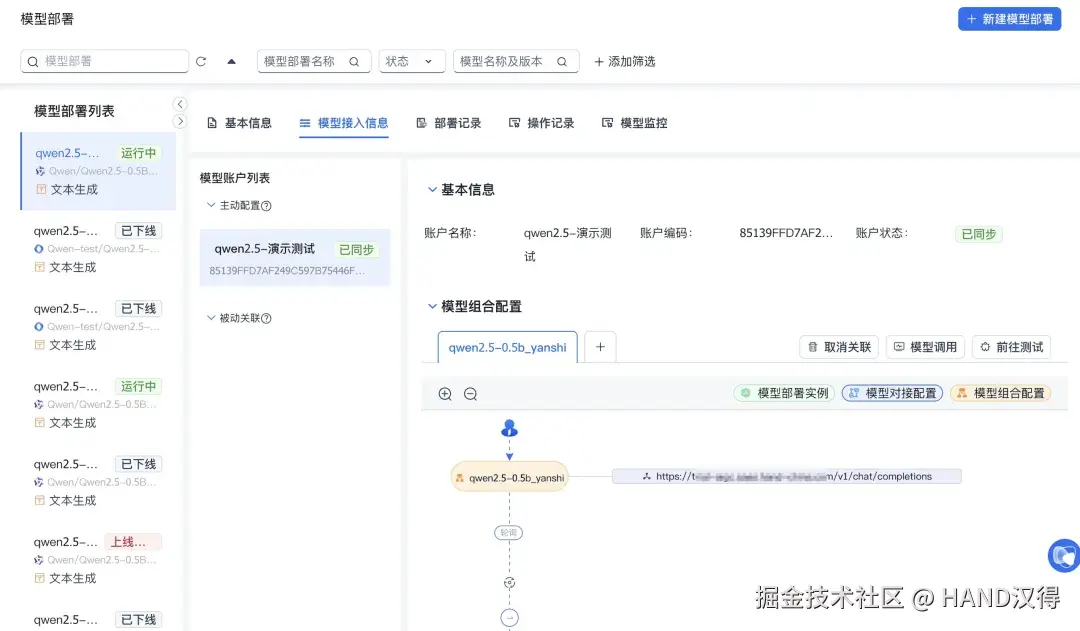This screenshot has width=1080, height=631.
Task: Click the 新建模型部署 button
Action: (x=1009, y=19)
